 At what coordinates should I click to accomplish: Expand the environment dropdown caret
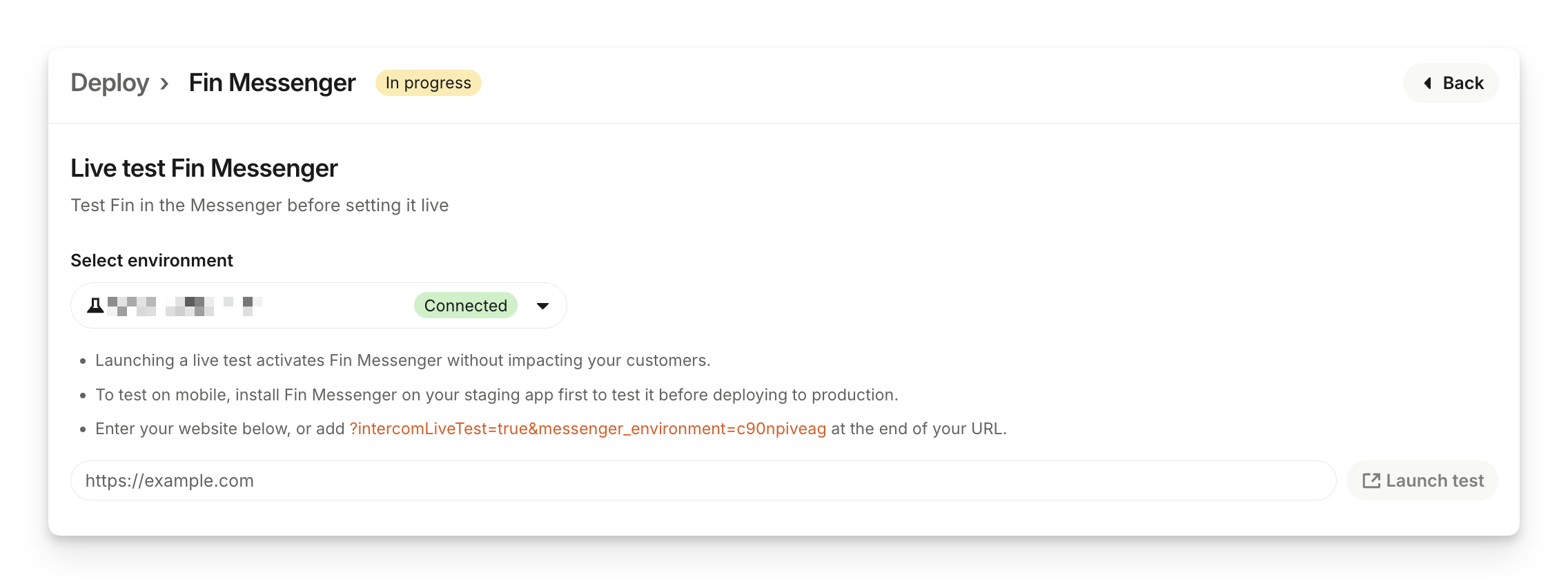(543, 306)
